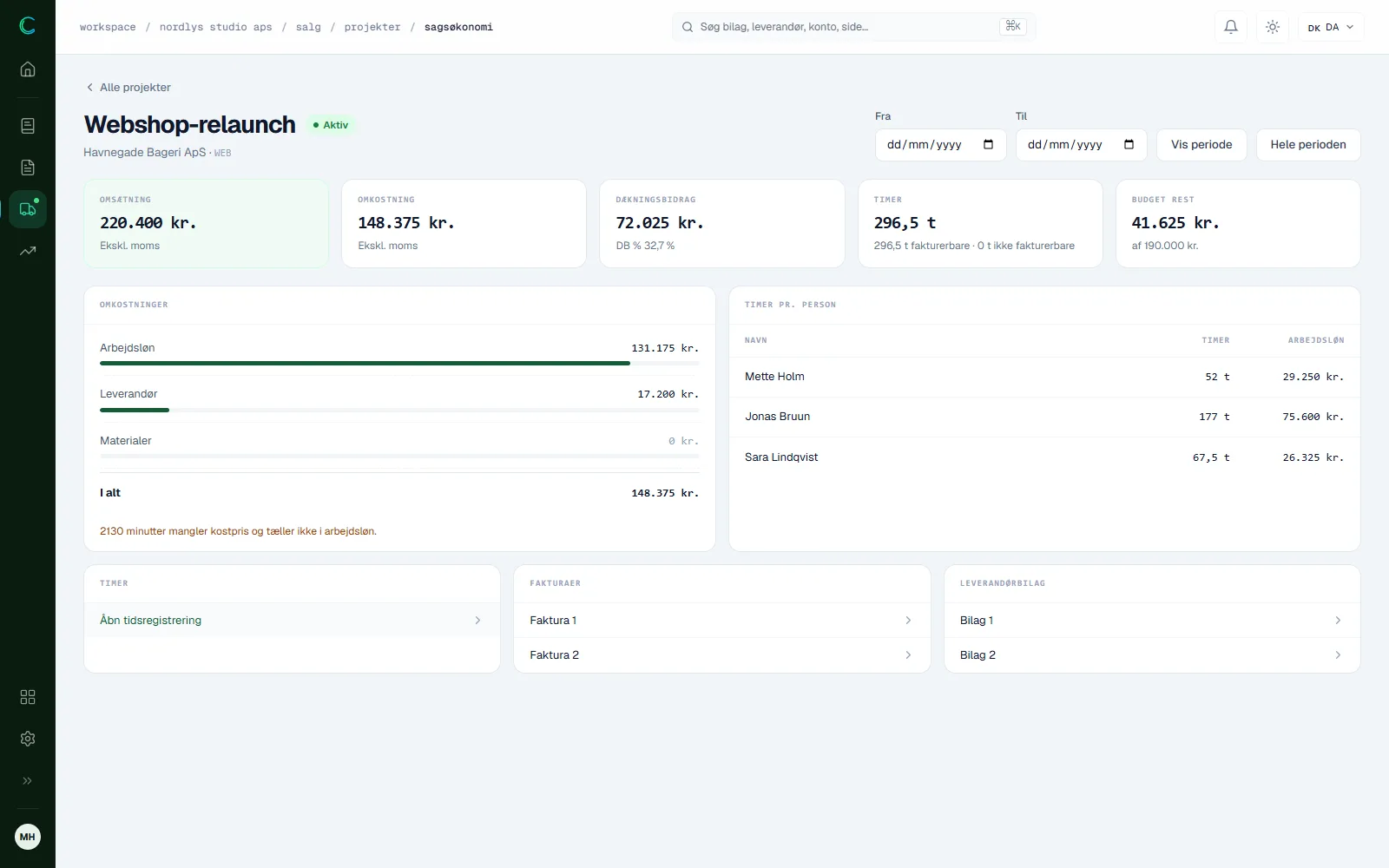
Task: Open nordlys studio aps breadcrumb
Action: click(x=215, y=27)
